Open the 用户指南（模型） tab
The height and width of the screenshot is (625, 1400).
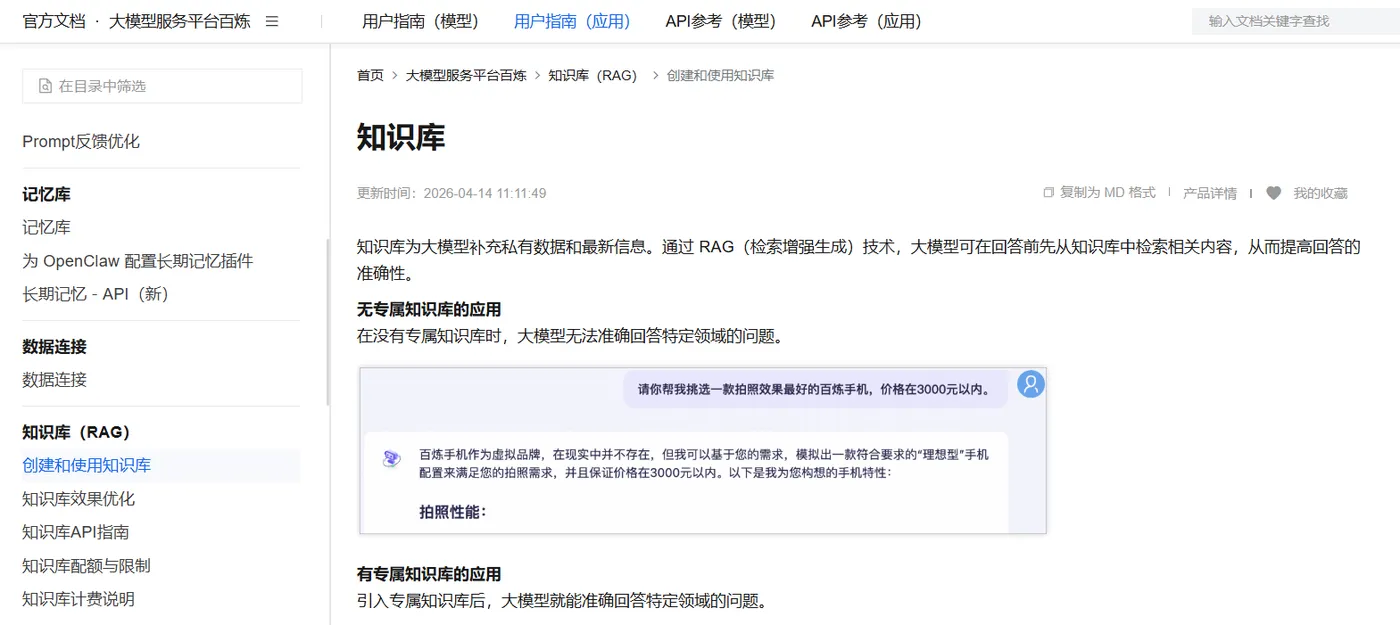[x=420, y=21]
